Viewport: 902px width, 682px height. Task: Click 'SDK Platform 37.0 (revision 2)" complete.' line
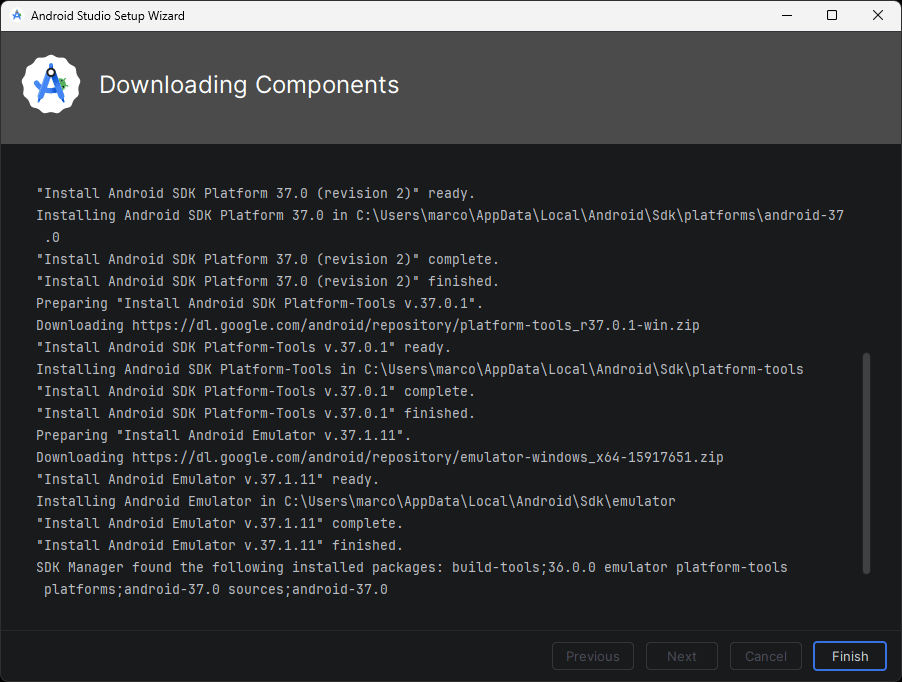[x=267, y=259]
